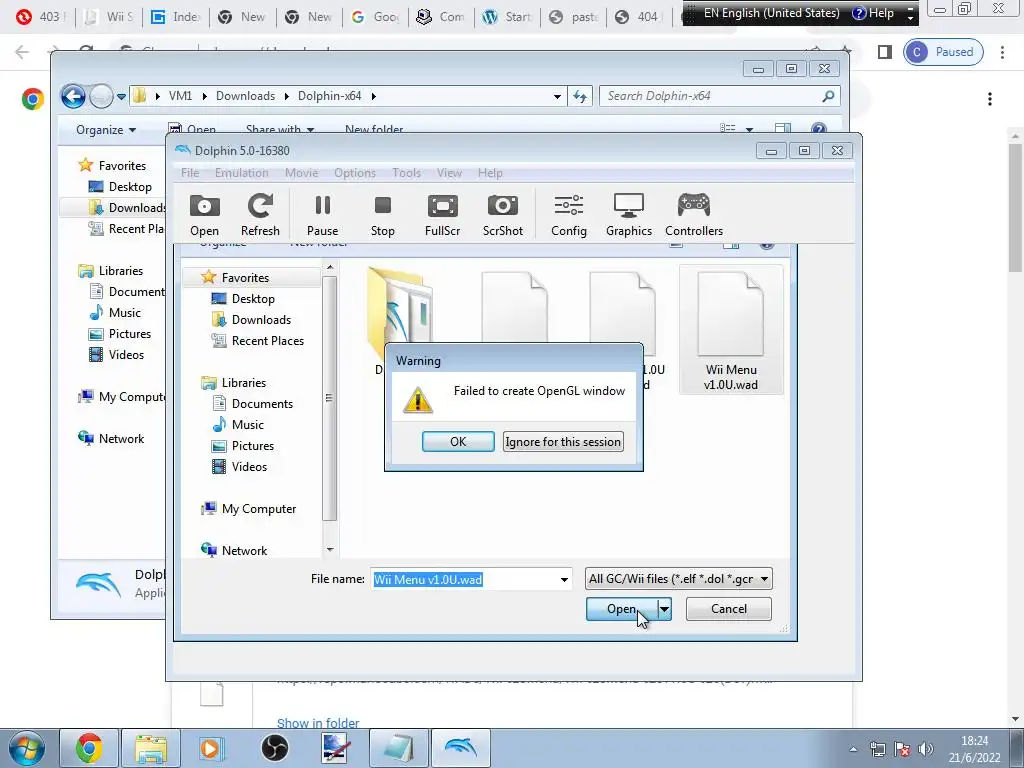This screenshot has width=1024, height=768.
Task: Open Chrome three-dot menu
Action: point(1002,52)
